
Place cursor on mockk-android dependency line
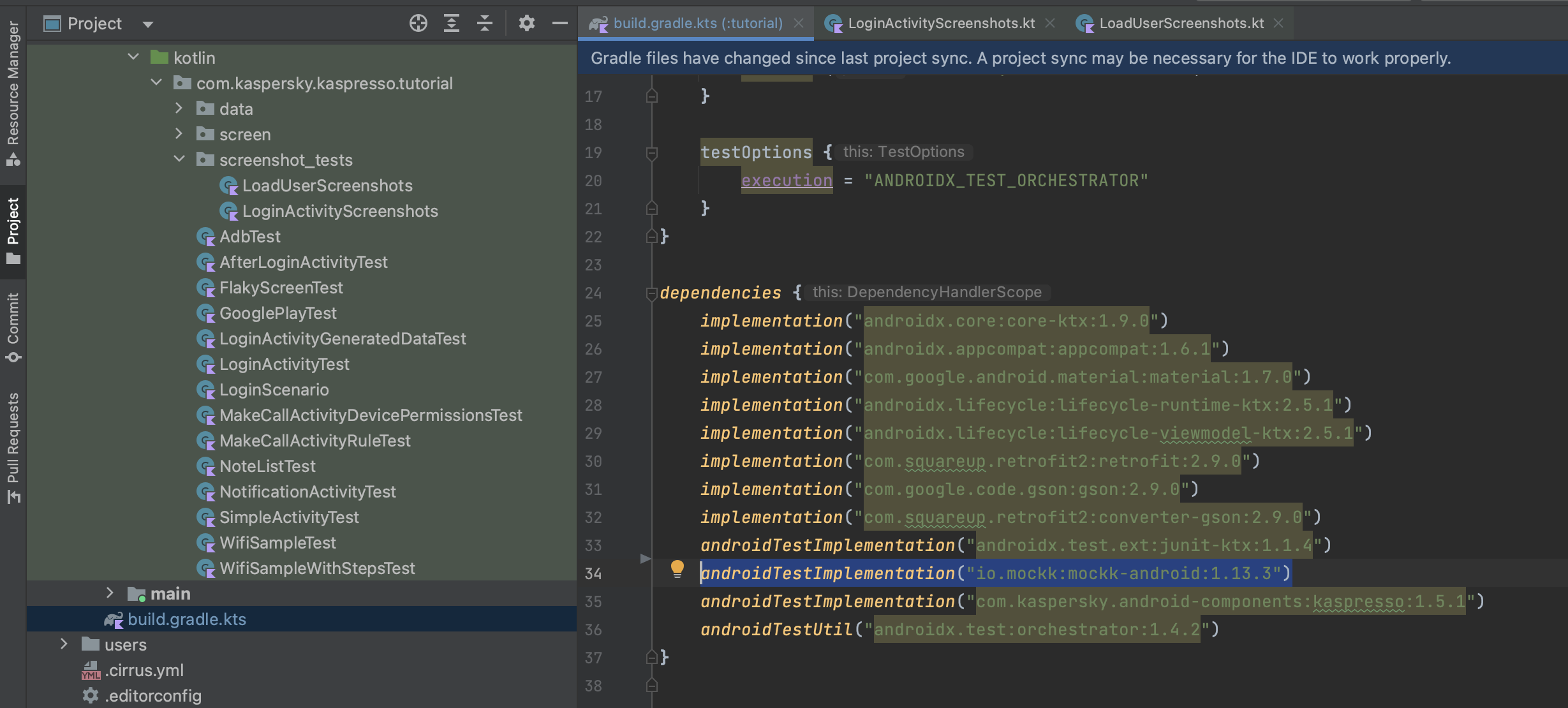(996, 573)
